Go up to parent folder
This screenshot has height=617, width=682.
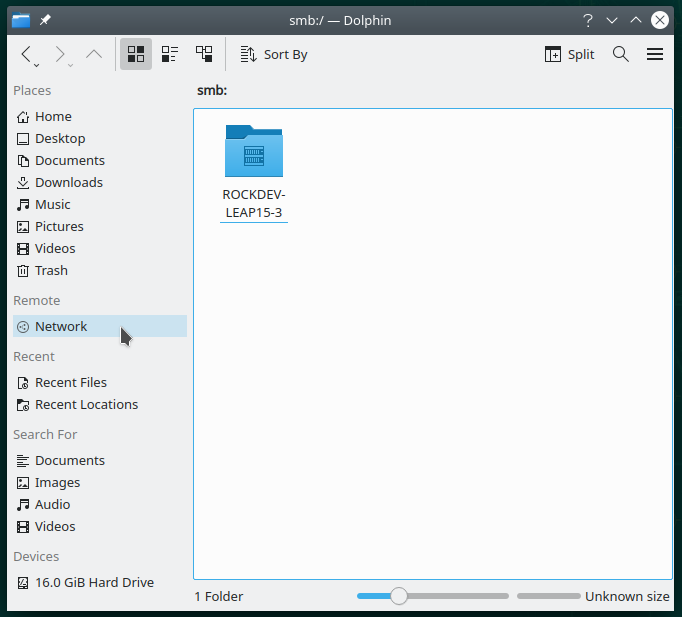[94, 54]
